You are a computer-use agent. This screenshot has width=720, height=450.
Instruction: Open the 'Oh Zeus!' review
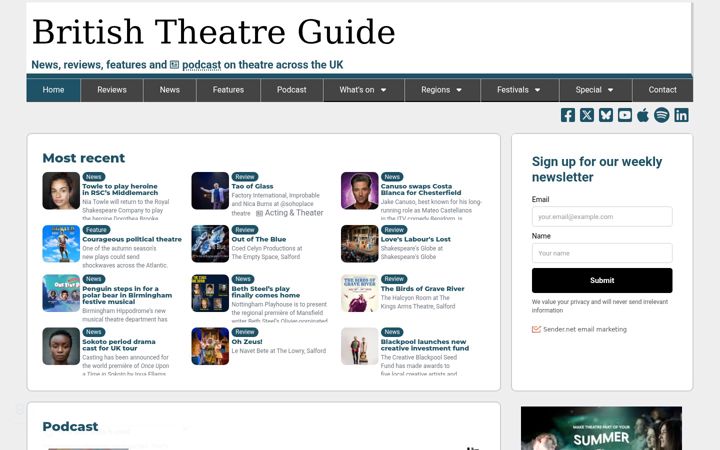(247, 342)
